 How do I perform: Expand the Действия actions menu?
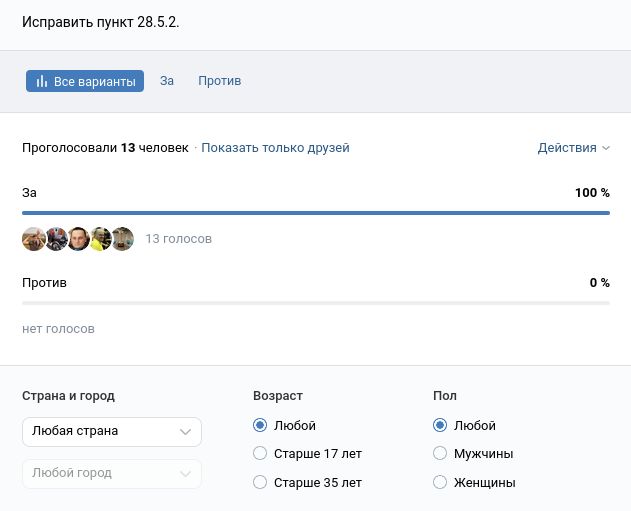coord(567,148)
